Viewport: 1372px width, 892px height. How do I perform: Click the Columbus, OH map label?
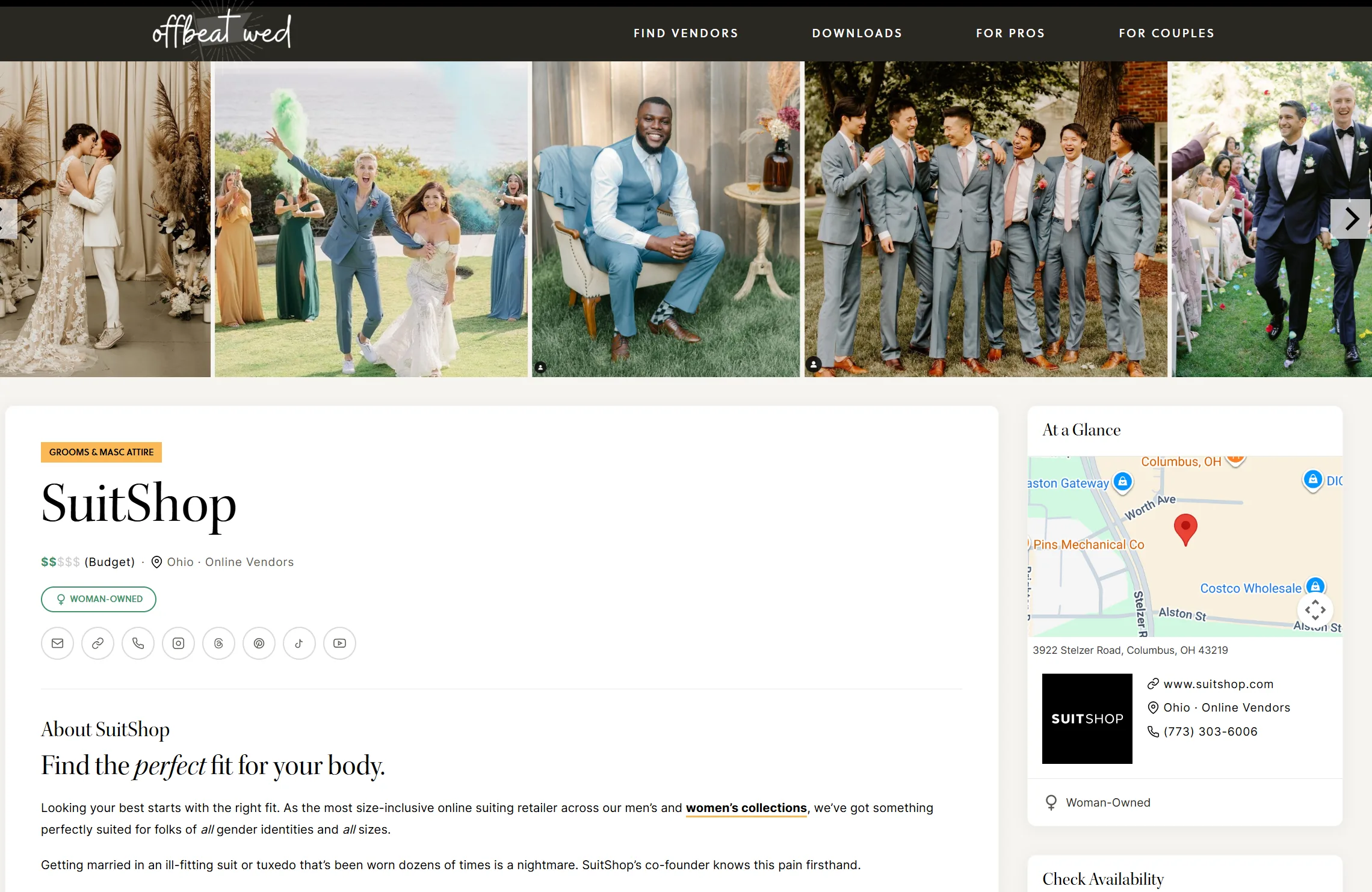pyautogui.click(x=1181, y=461)
